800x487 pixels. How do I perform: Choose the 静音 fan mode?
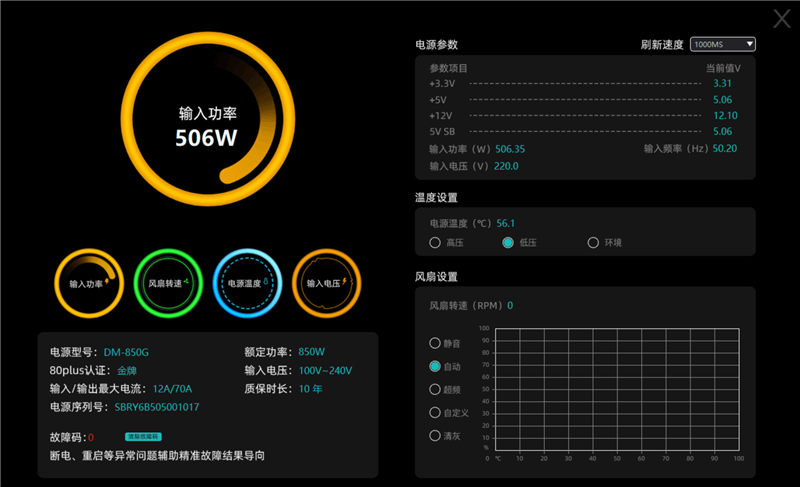435,343
